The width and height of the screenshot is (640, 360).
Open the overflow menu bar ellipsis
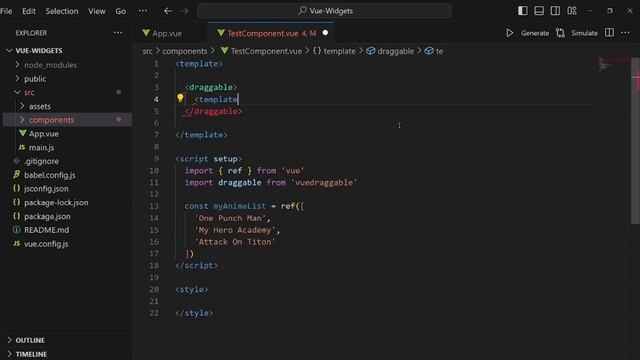(x=143, y=11)
